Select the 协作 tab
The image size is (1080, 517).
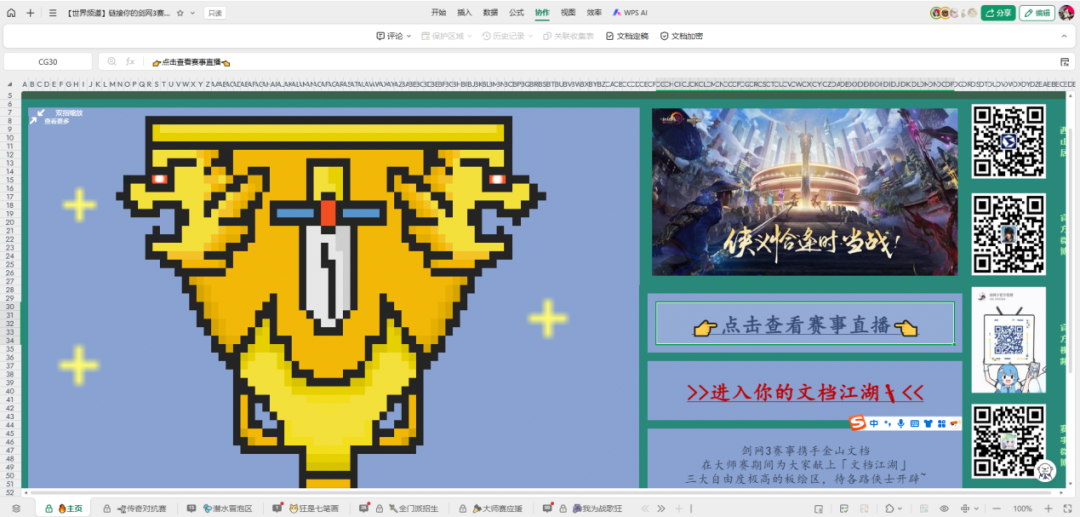tap(542, 12)
